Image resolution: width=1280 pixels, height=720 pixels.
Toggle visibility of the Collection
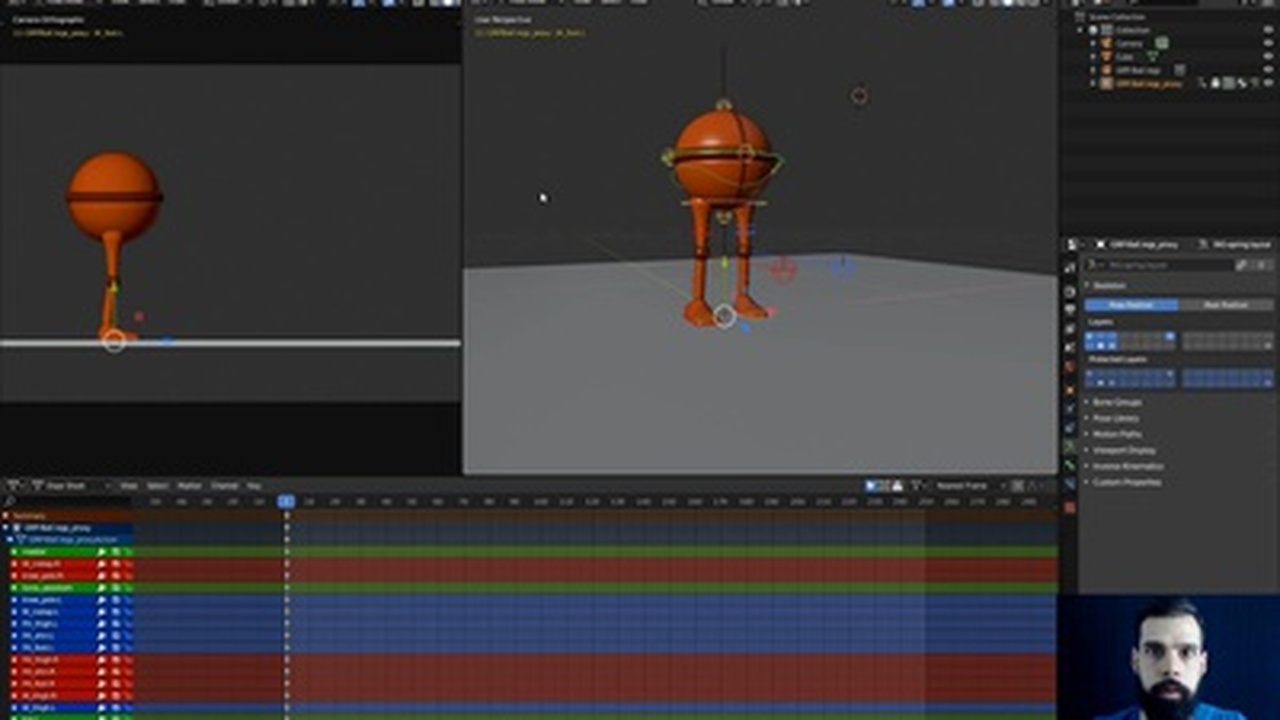pos(1268,31)
